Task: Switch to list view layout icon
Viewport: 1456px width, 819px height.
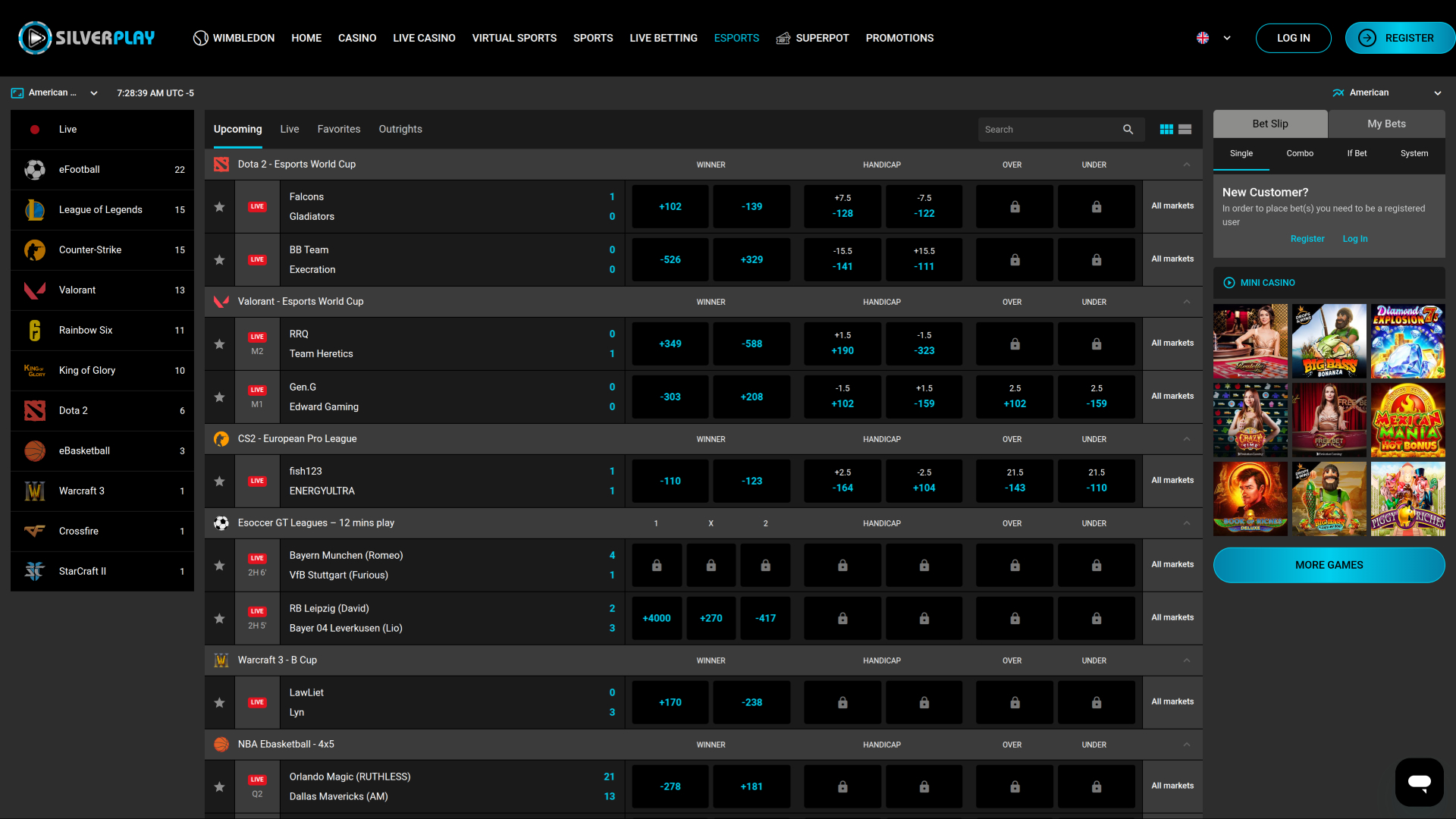Action: tap(1185, 130)
